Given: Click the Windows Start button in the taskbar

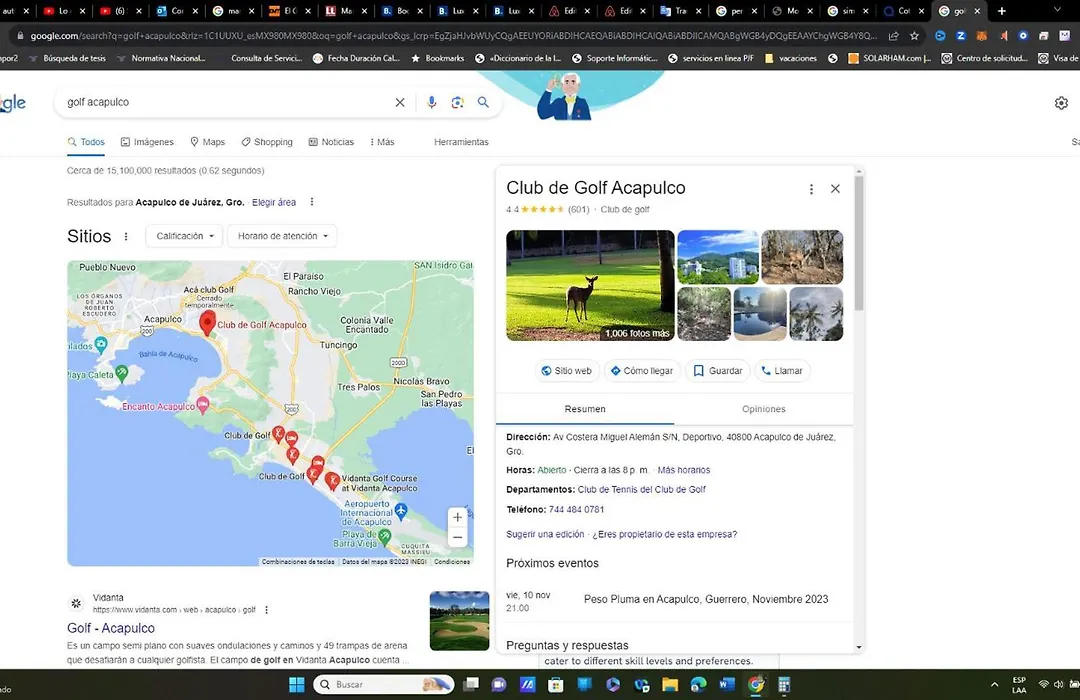Looking at the screenshot, I should click(296, 685).
